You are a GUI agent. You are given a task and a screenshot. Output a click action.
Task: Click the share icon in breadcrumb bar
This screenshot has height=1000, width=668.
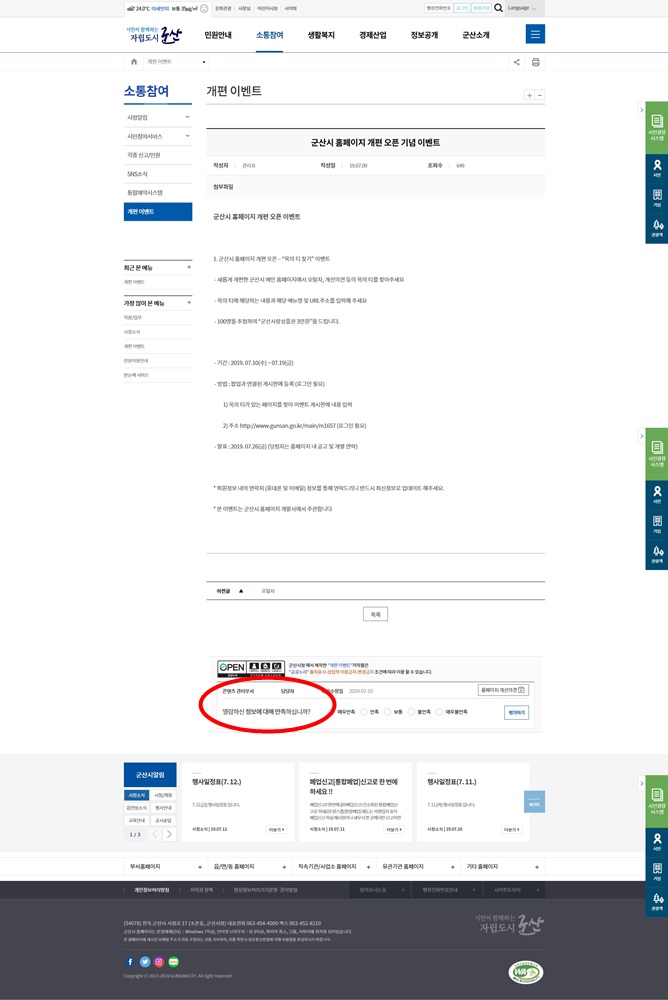516,62
